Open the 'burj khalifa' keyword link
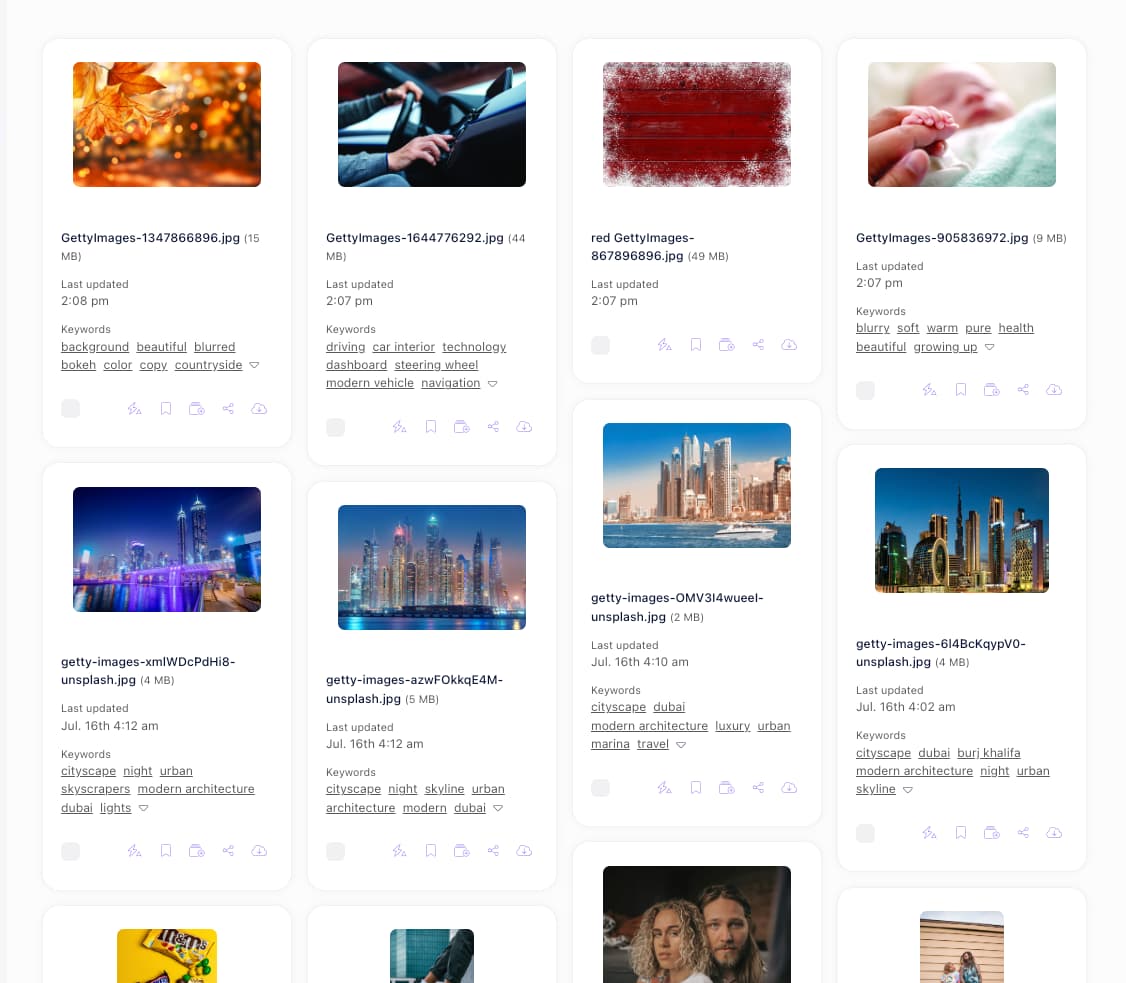1126x983 pixels. coord(988,753)
